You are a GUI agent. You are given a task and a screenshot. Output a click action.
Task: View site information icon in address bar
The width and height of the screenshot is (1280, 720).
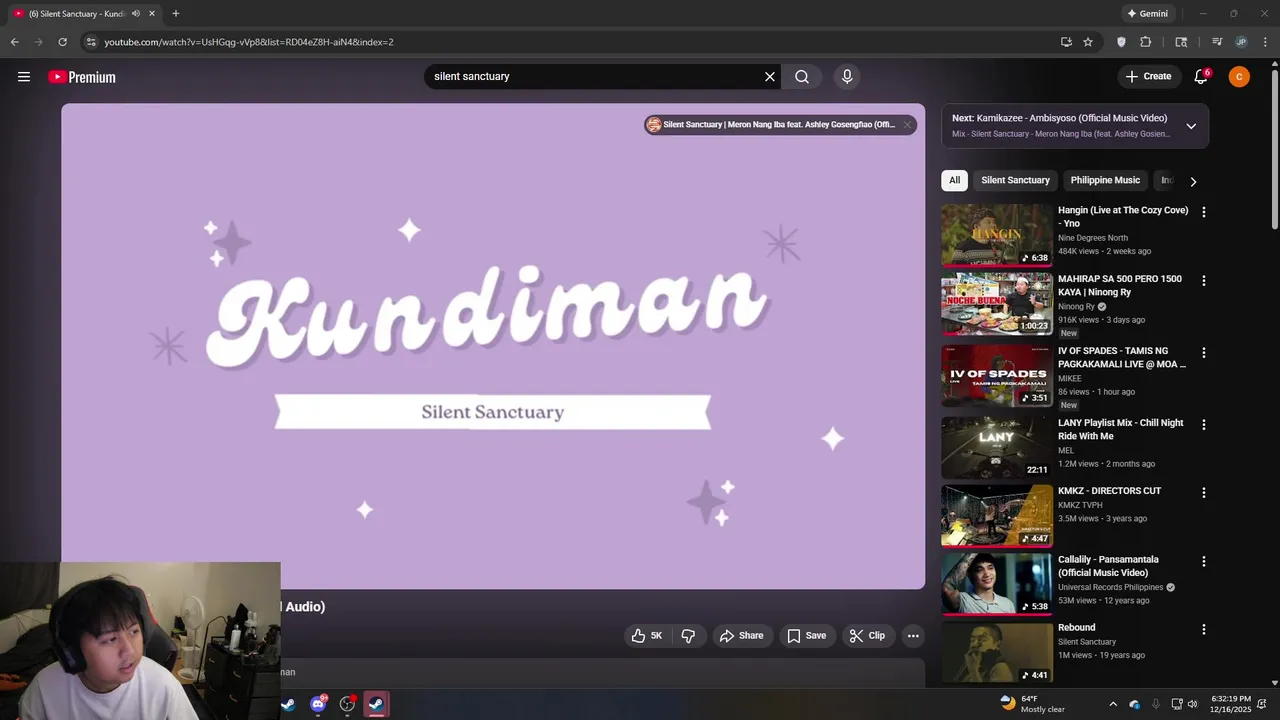point(90,42)
